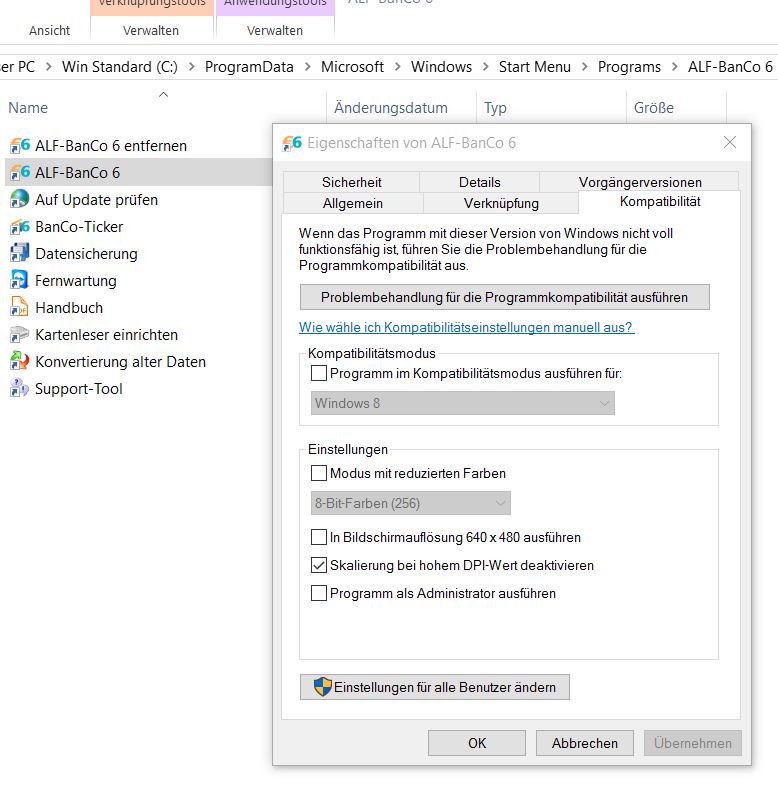Select the Fernwartung file name
778x803 pixels.
76,281
